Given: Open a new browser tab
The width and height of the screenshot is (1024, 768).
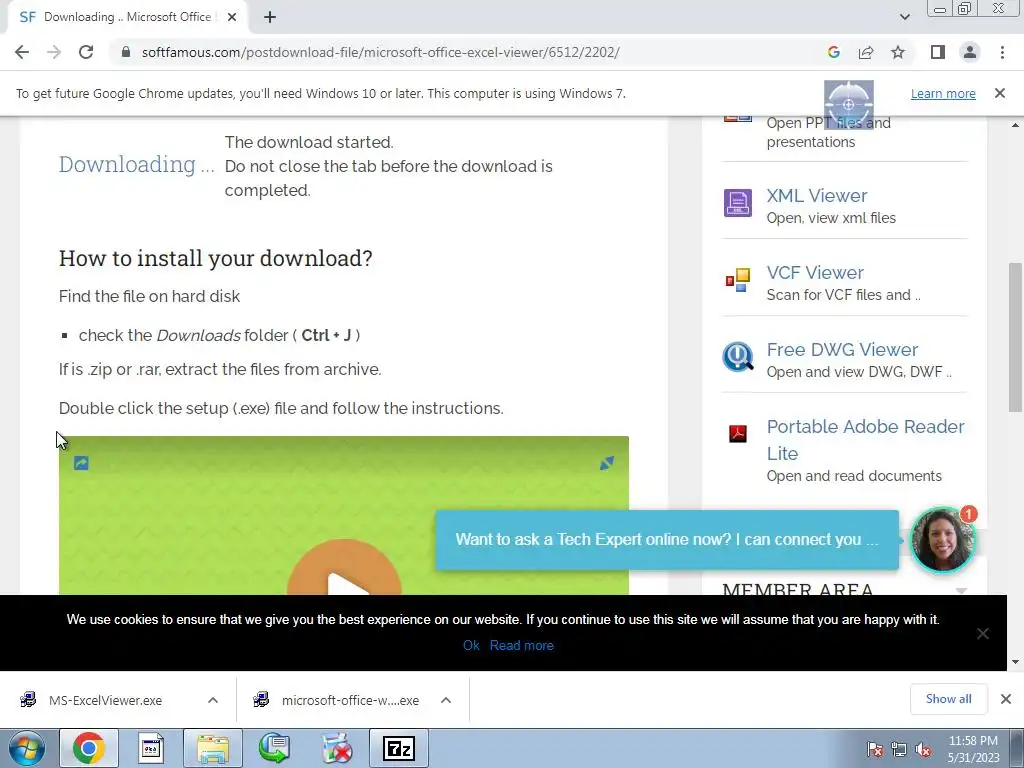Looking at the screenshot, I should point(270,17).
